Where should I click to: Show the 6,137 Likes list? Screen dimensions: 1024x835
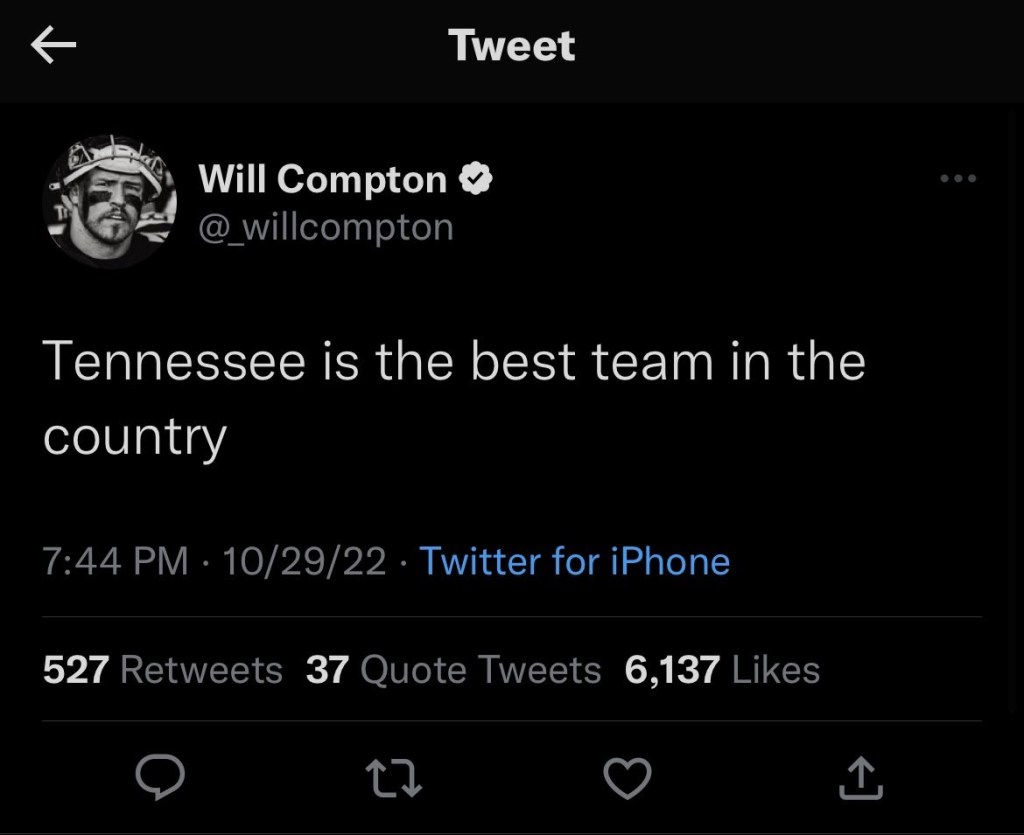point(721,669)
